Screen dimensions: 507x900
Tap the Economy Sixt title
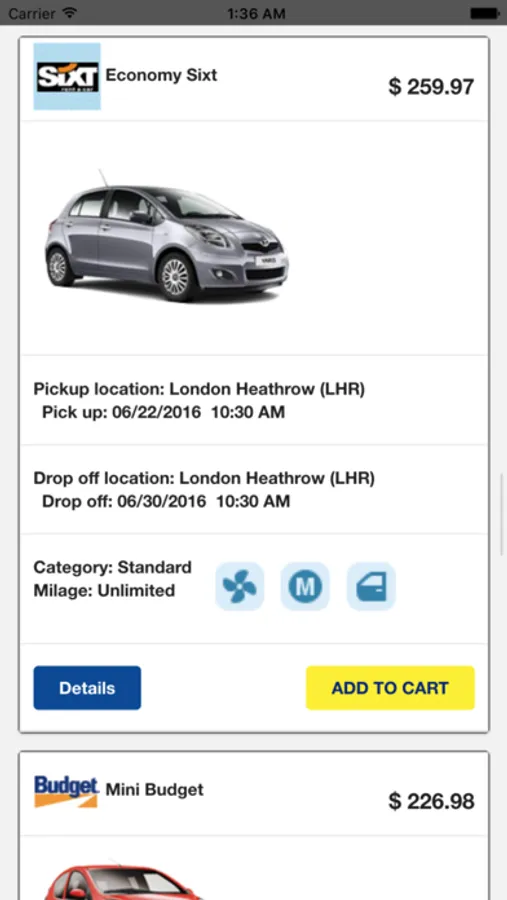[x=161, y=75]
